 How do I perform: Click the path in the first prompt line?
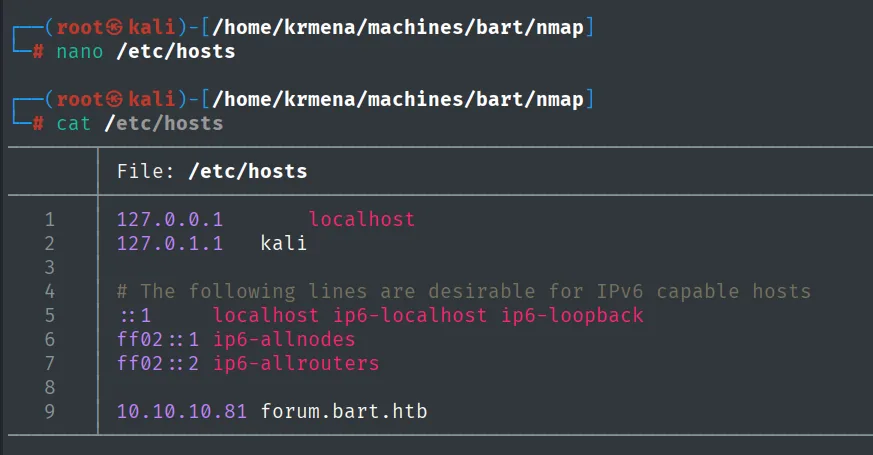[398, 27]
